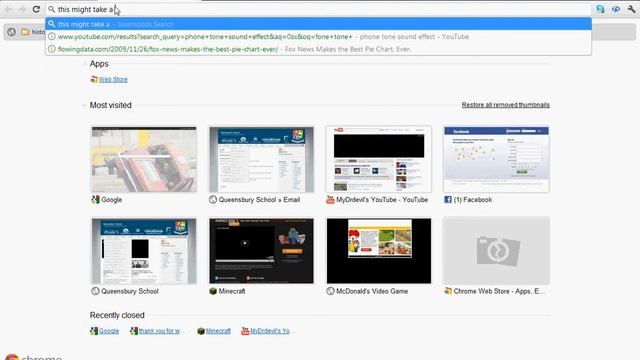The width and height of the screenshot is (640, 360).
Task: Select the 'this might take a' search suggestion
Action: (318, 24)
